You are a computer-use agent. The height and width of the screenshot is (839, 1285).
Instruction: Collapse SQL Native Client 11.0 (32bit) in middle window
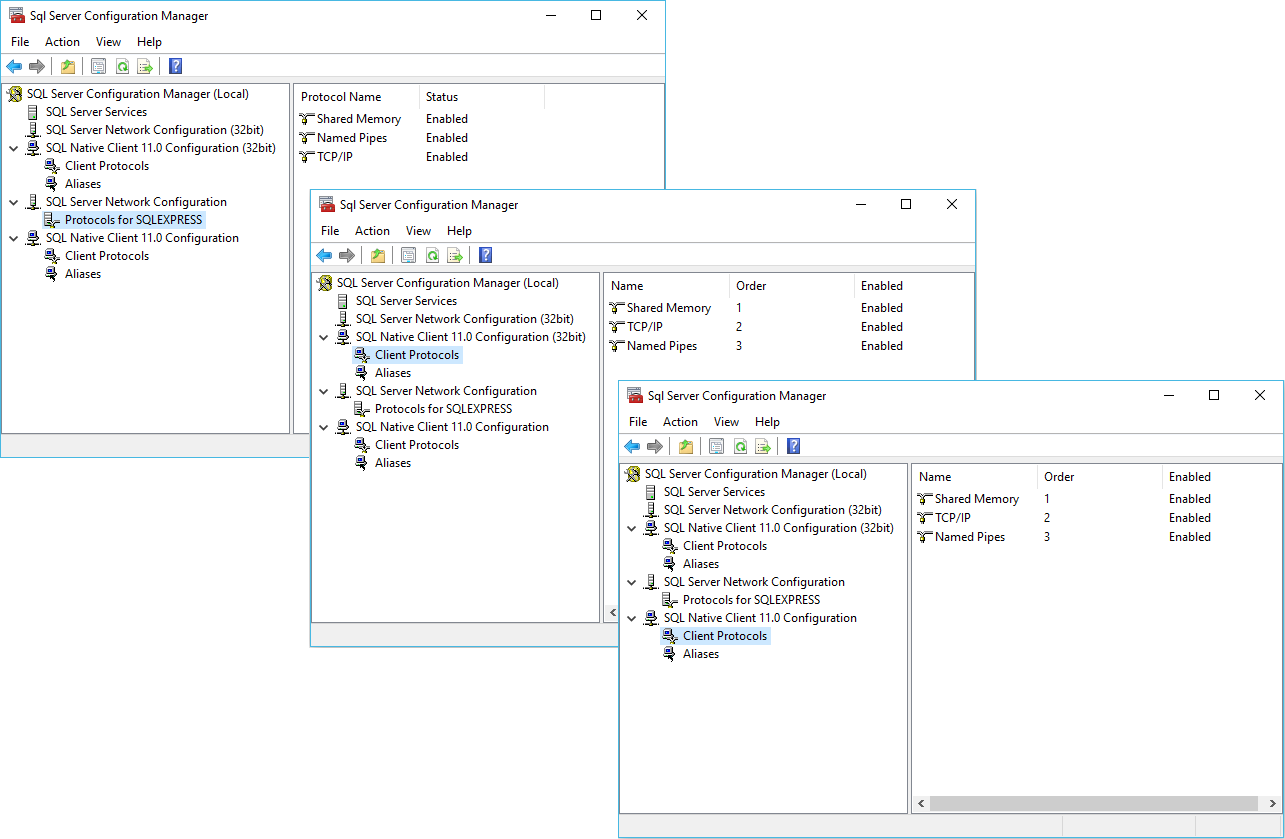pyautogui.click(x=324, y=337)
